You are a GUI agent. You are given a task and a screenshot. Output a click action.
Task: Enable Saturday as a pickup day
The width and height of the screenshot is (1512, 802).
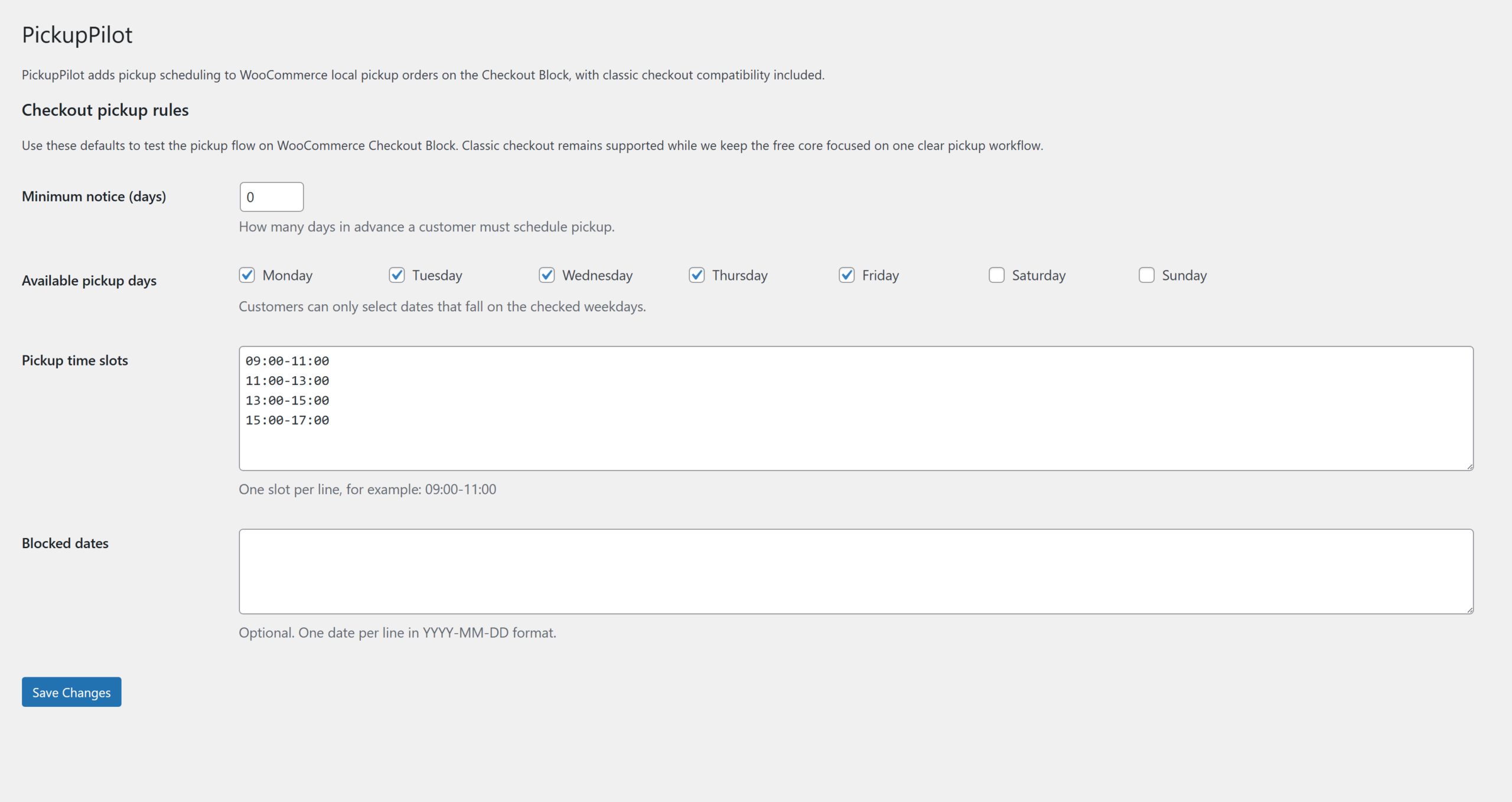coord(997,275)
